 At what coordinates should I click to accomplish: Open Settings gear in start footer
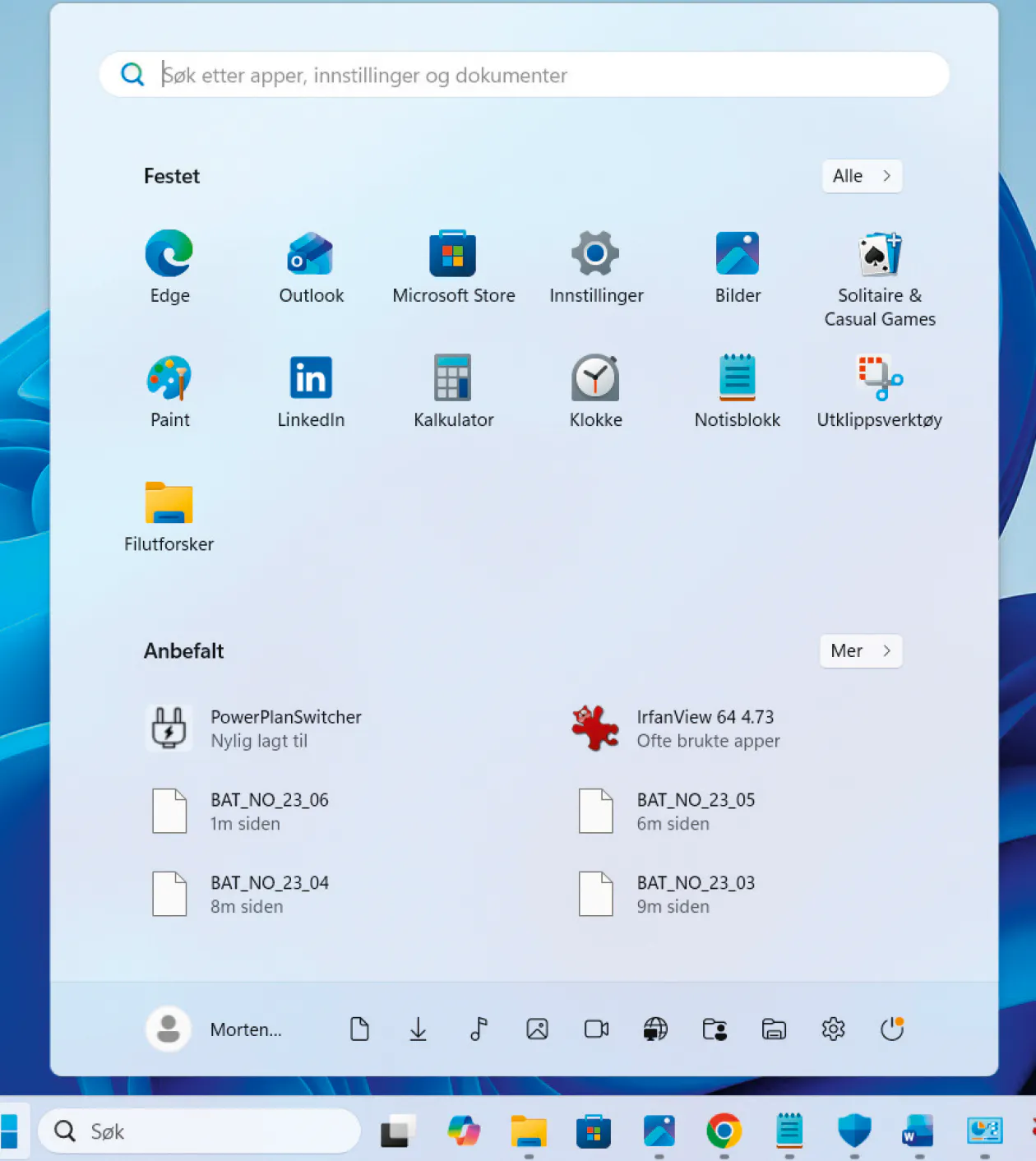click(833, 1029)
